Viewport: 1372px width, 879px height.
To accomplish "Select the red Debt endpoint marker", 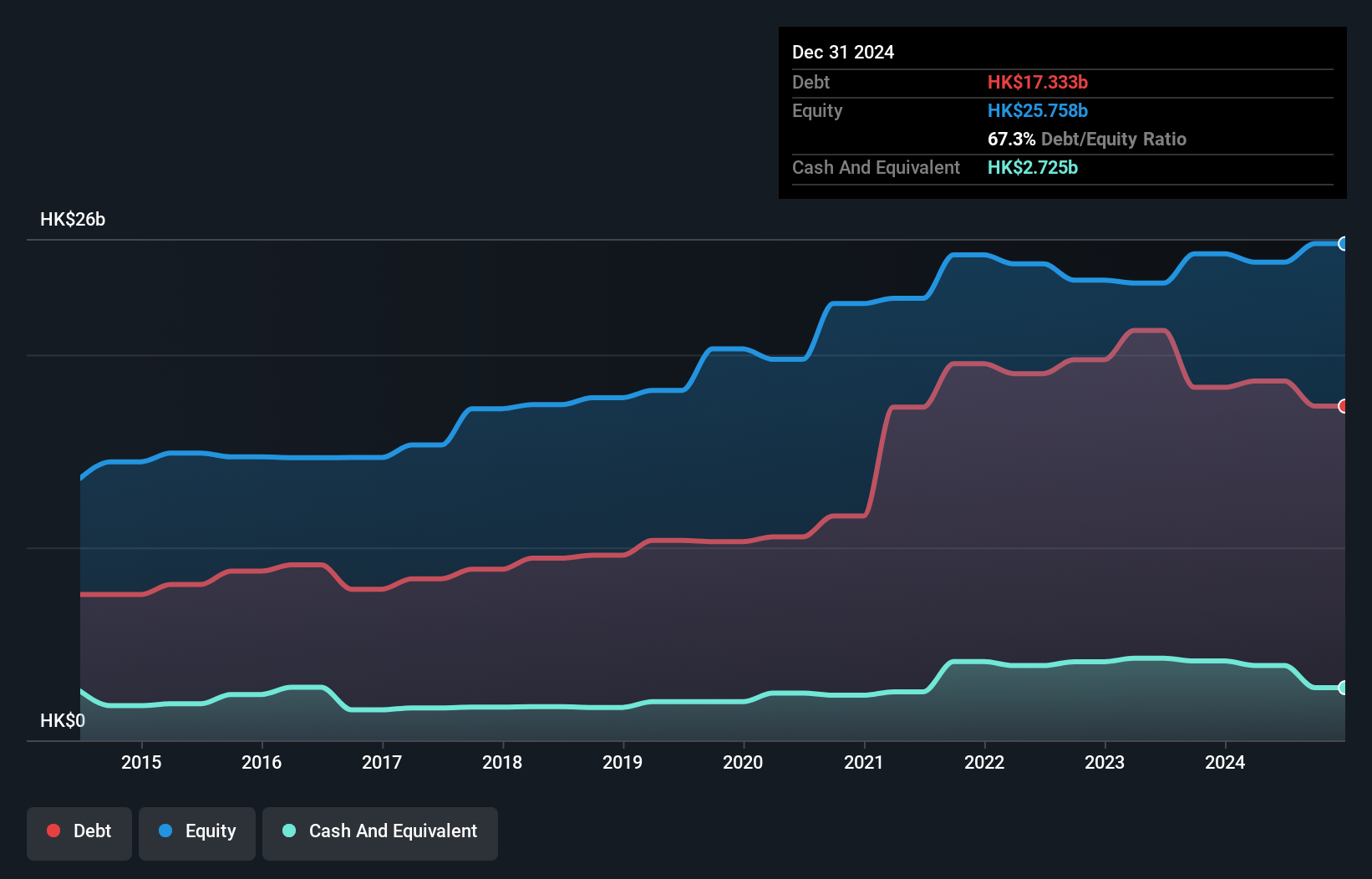I will tap(1344, 406).
